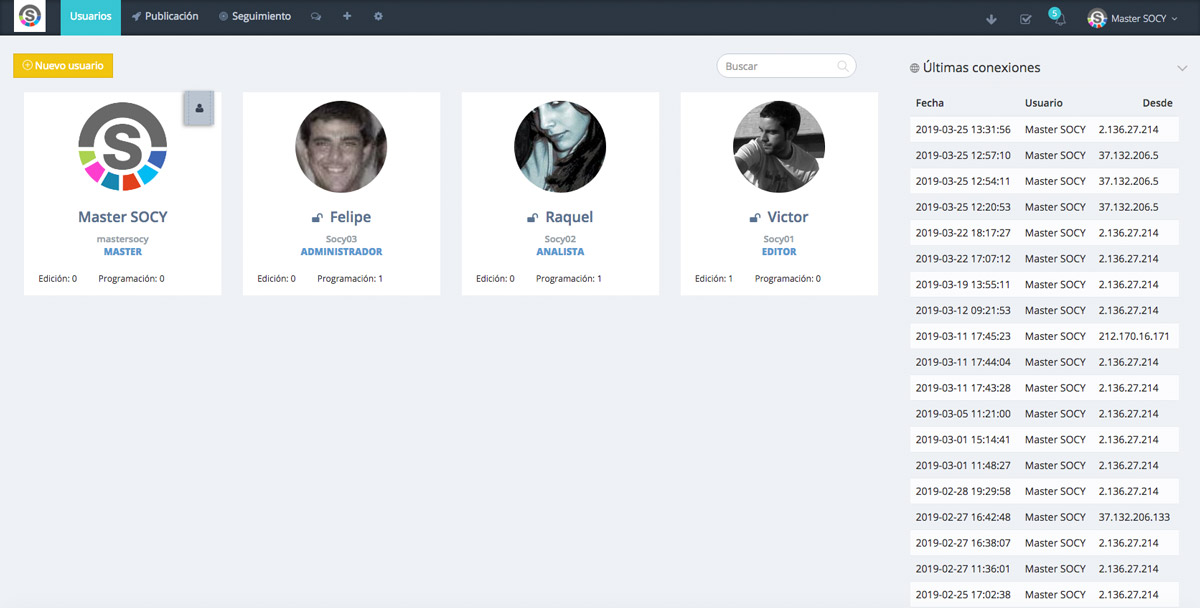Viewport: 1200px width, 608px height.
Task: Click the globe icon beside Últimas conexiones
Action: coord(914,68)
